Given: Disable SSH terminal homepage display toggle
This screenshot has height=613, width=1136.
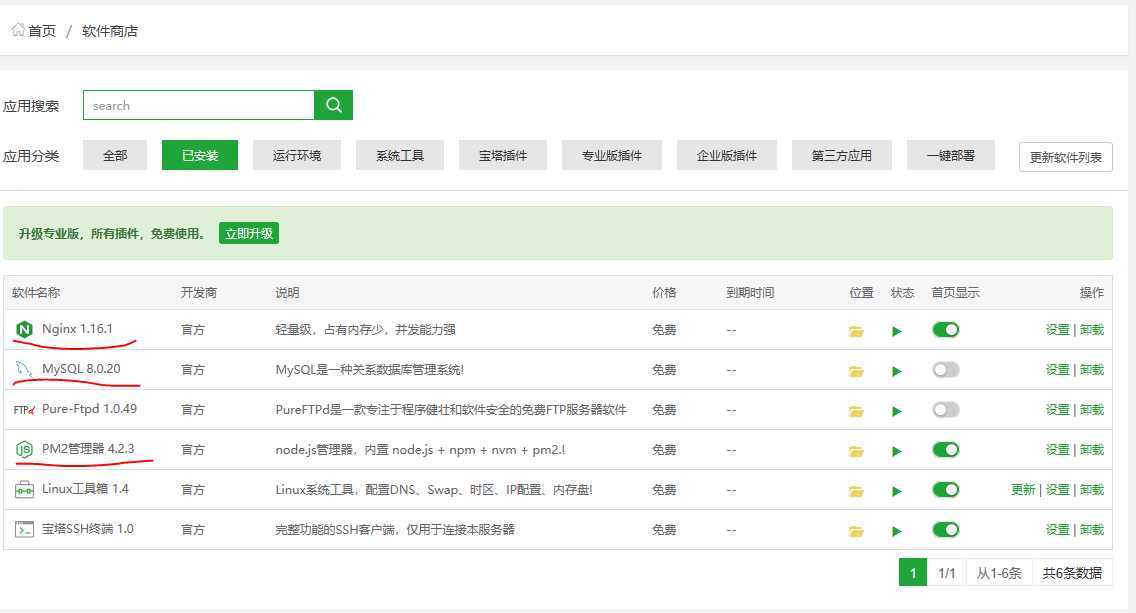Looking at the screenshot, I should [945, 530].
